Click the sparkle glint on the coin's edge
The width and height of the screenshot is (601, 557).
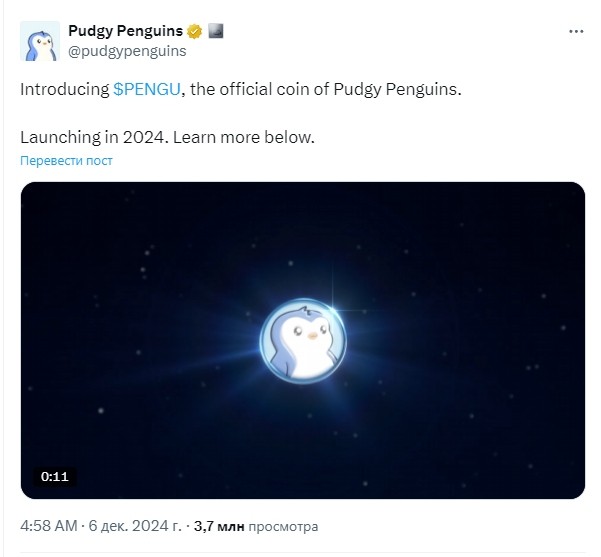point(333,308)
